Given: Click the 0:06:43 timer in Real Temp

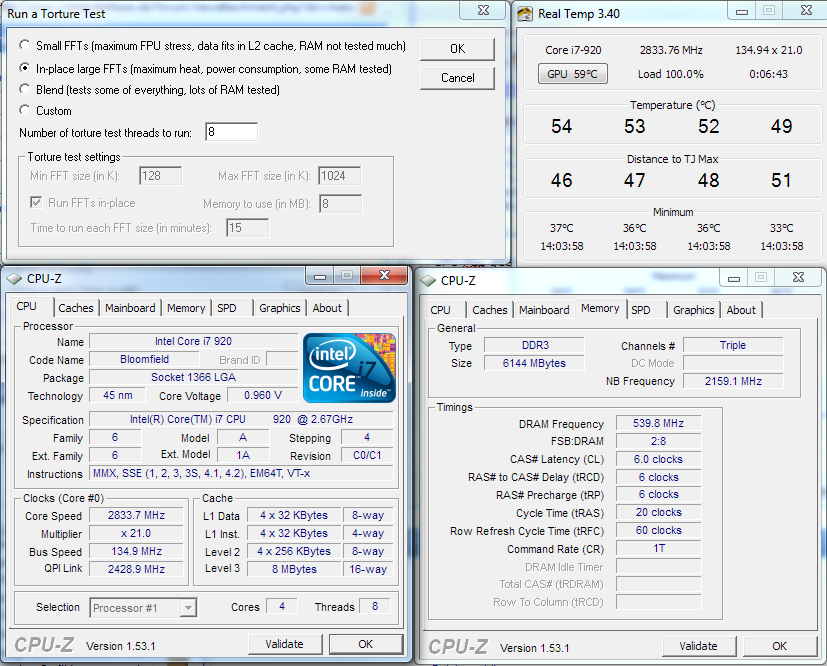Looking at the screenshot, I should coord(768,74).
